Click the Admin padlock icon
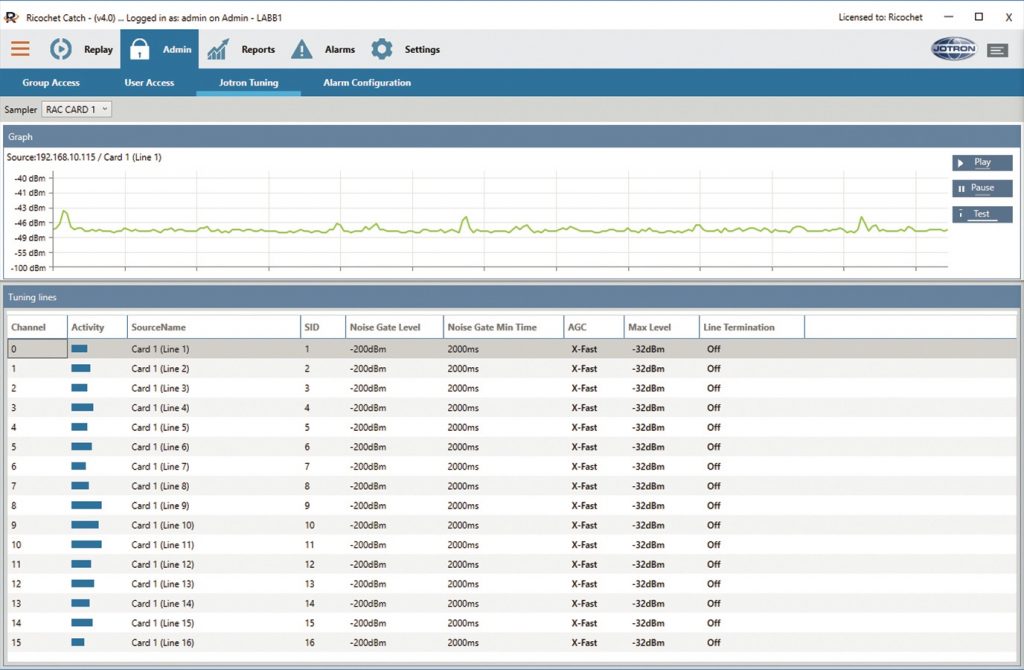1024x670 pixels. [140, 49]
